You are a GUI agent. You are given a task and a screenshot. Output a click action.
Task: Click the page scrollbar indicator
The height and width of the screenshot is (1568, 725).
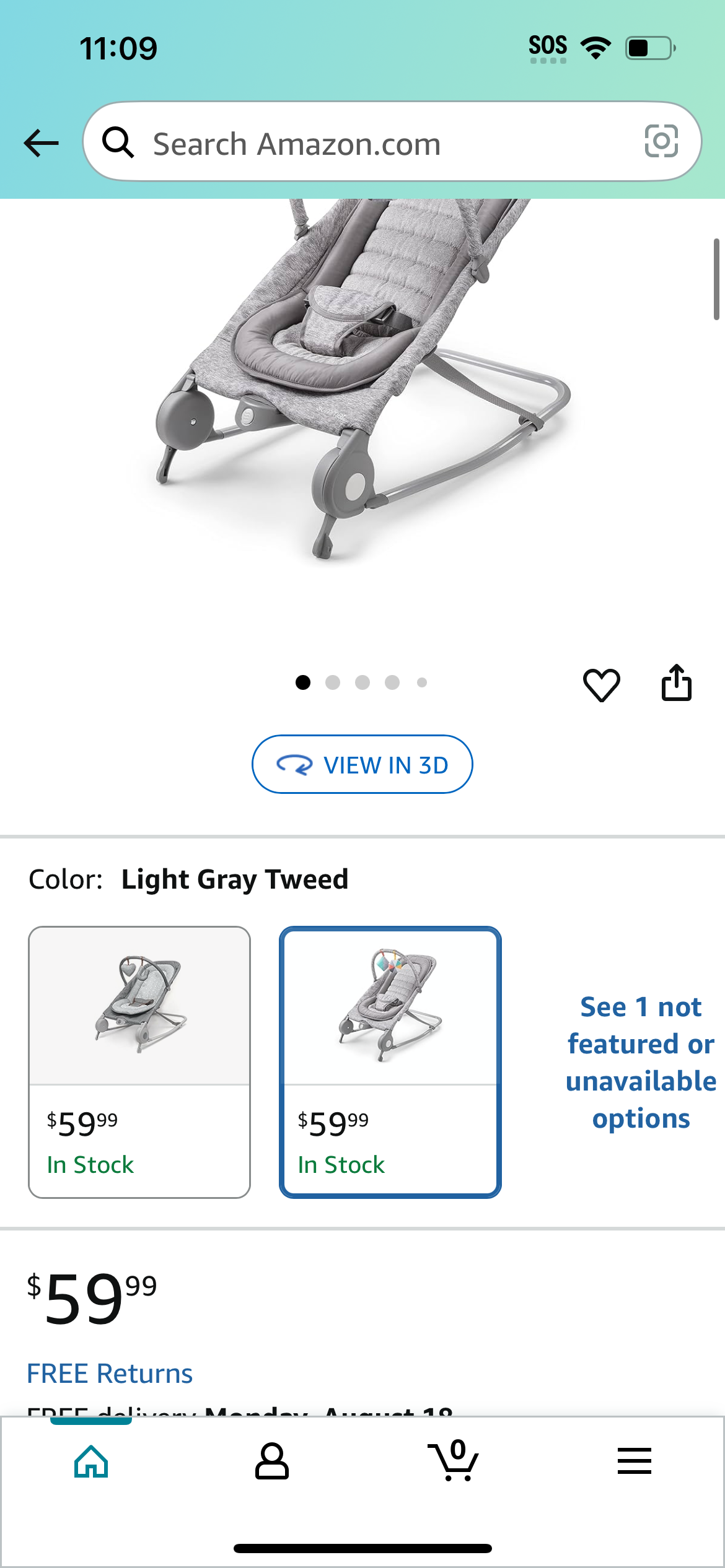pyautogui.click(x=716, y=279)
